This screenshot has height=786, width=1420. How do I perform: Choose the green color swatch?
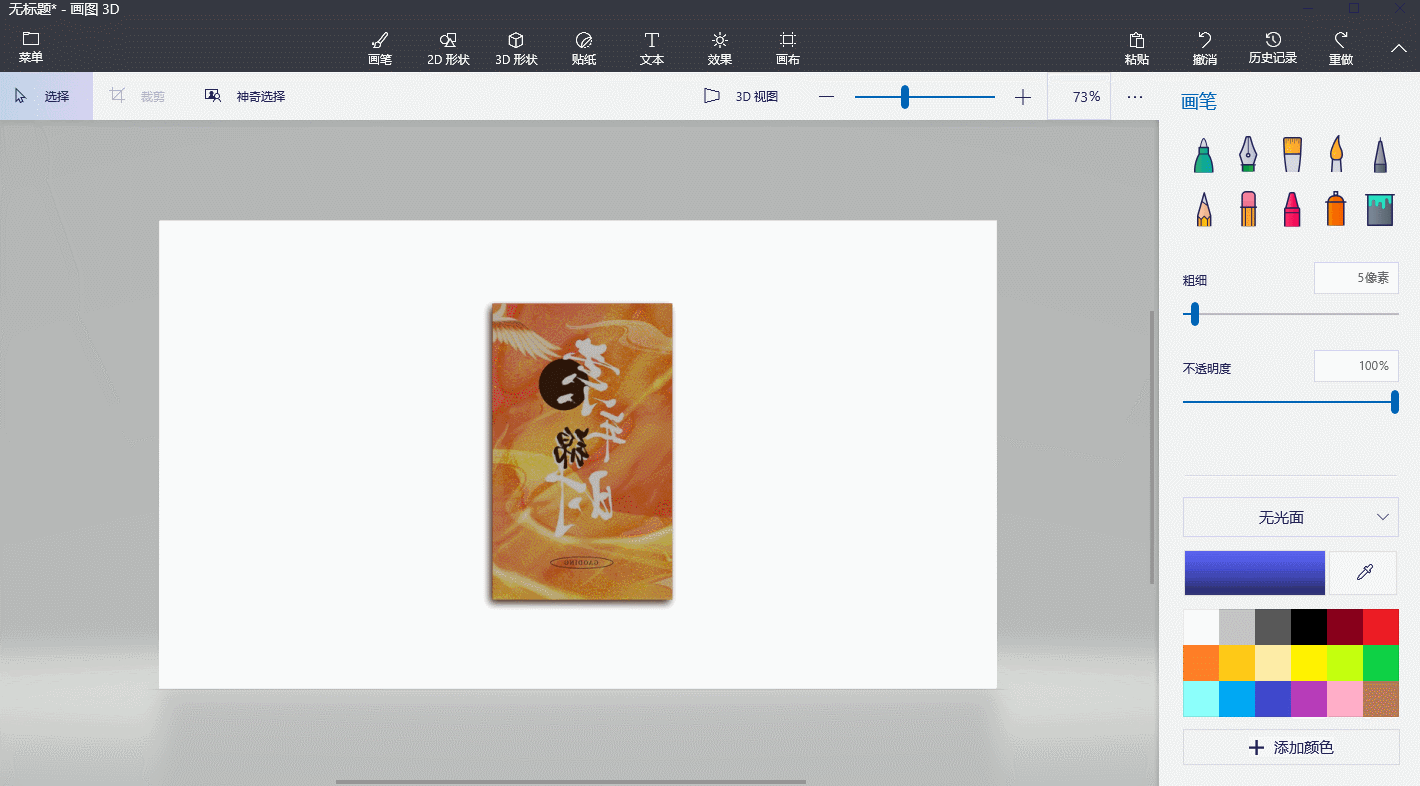click(x=1381, y=663)
